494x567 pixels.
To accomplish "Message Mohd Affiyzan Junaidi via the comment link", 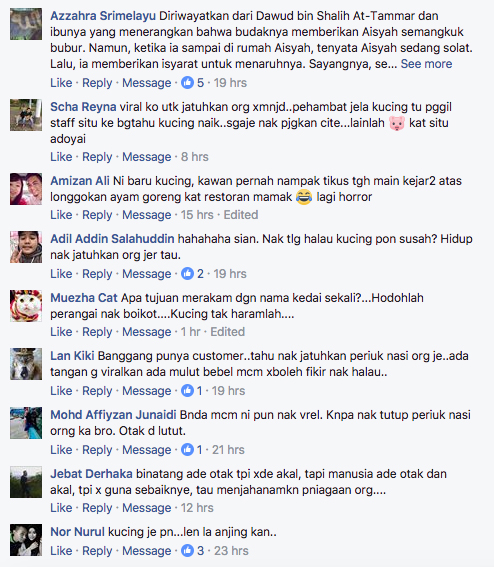I will (146, 450).
